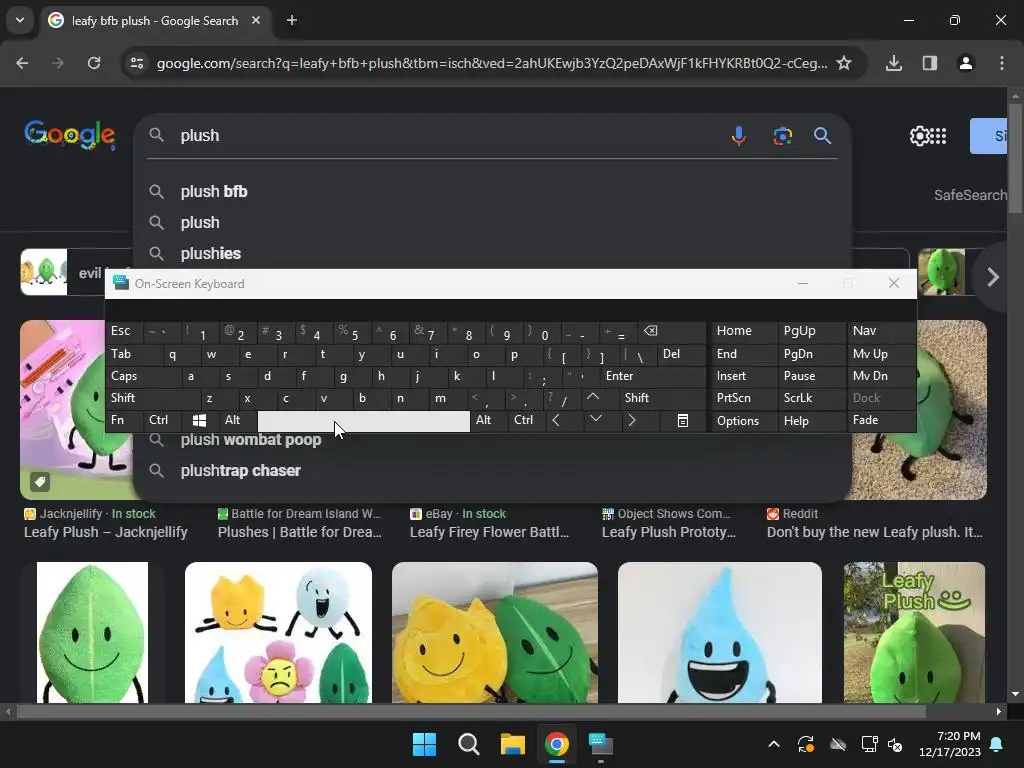This screenshot has height=768, width=1024.
Task: Click the Del key
Action: pos(682,354)
